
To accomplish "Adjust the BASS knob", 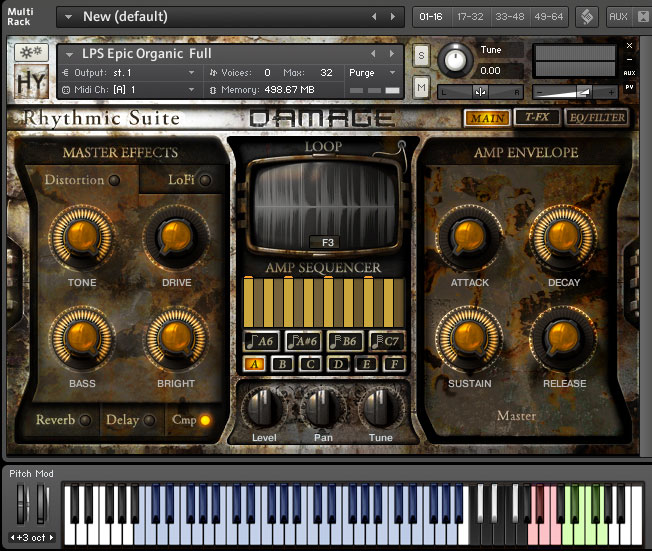I will [x=82, y=339].
